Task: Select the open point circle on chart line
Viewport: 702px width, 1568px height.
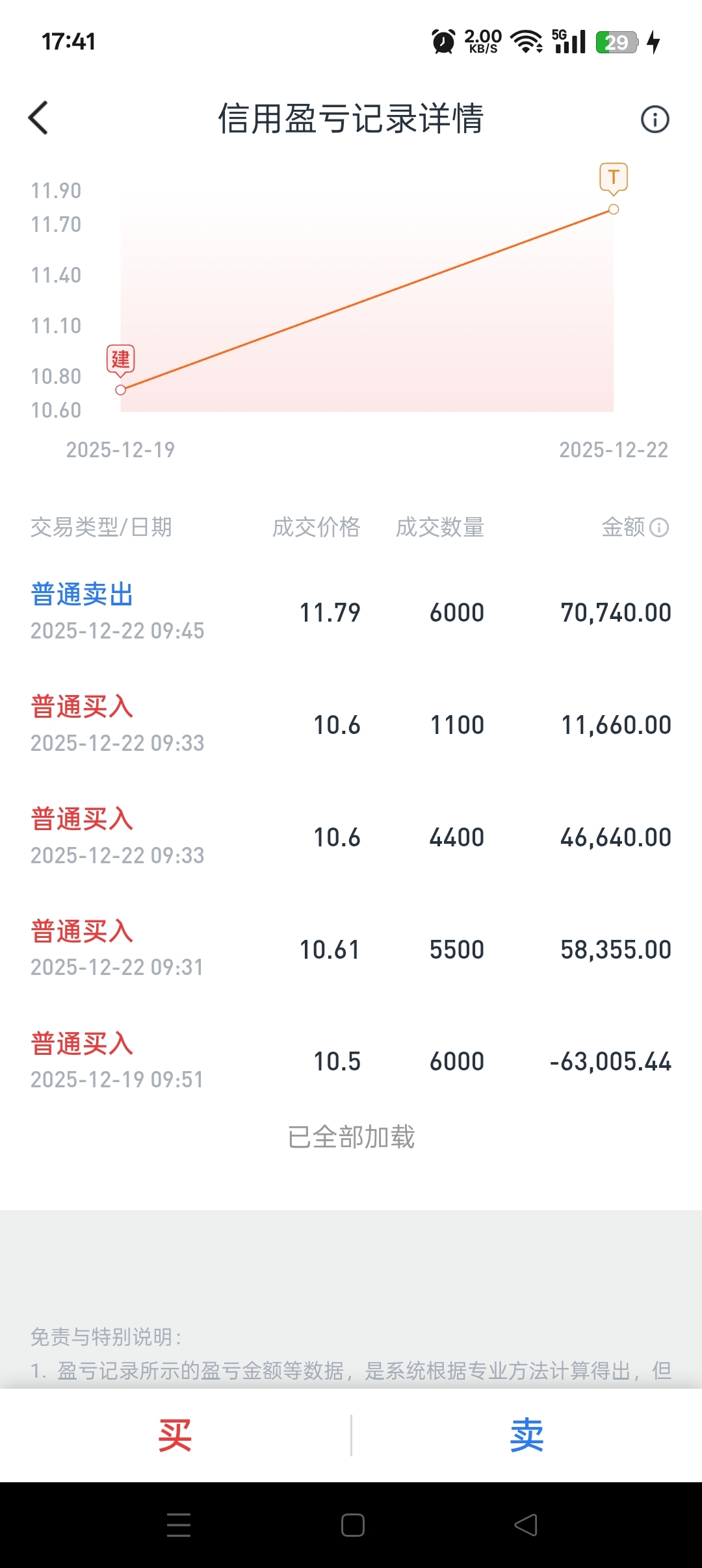Action: (120, 390)
